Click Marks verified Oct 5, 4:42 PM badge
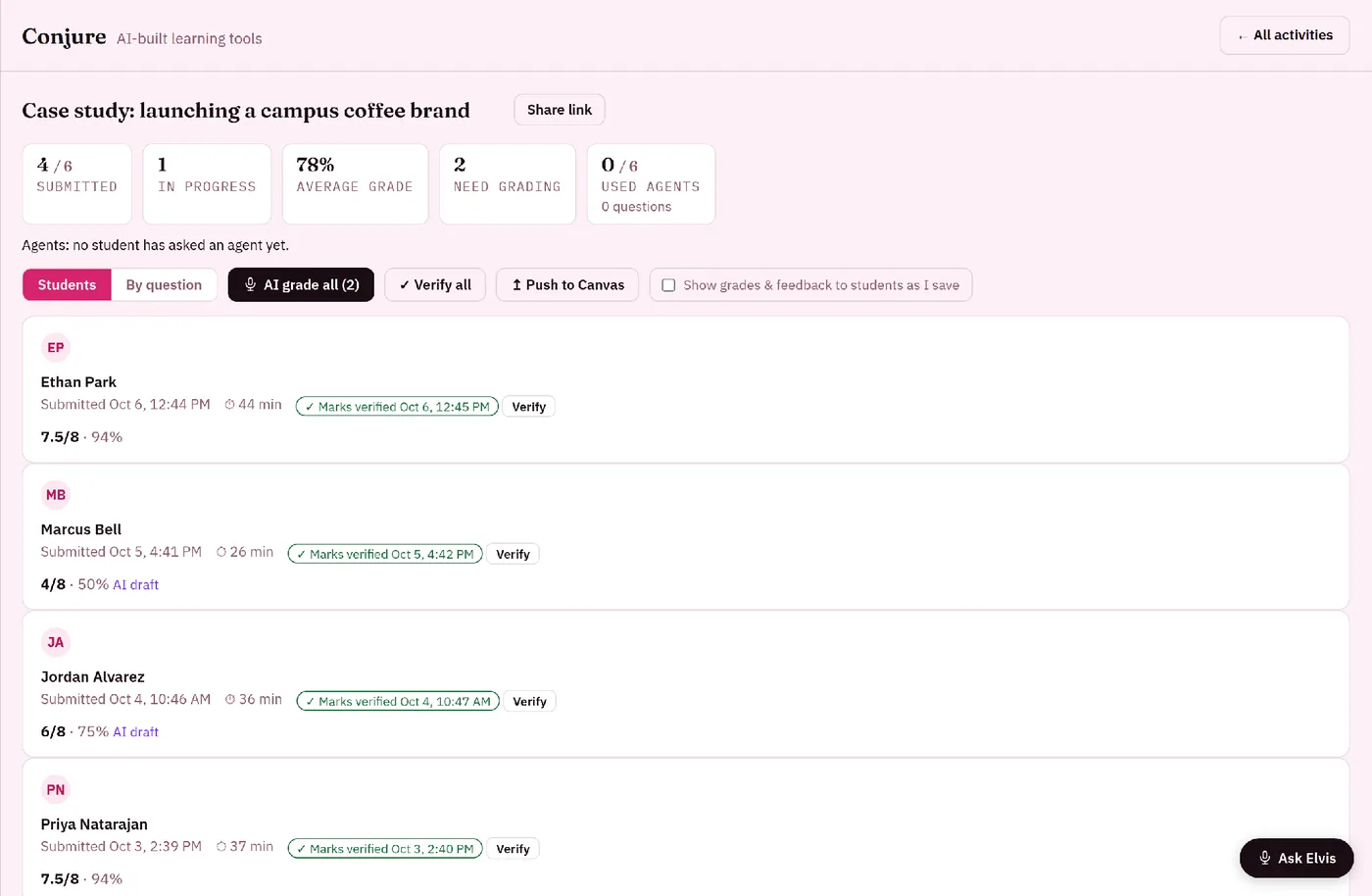Screen dimensions: 1372x896 point(385,554)
